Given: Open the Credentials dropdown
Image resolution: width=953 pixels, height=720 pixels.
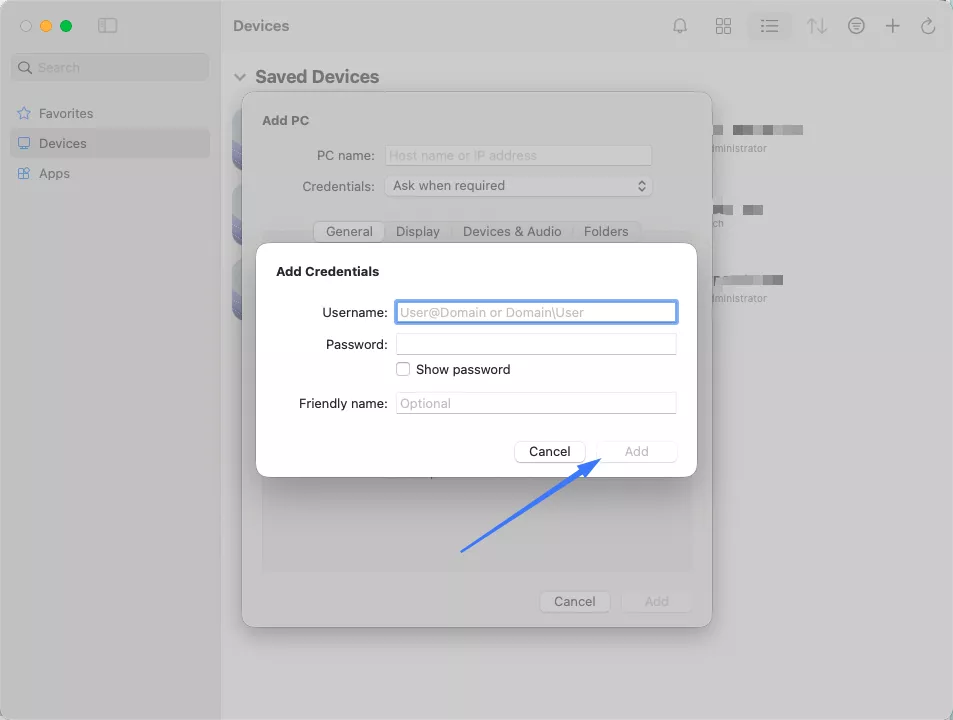Looking at the screenshot, I should [518, 186].
